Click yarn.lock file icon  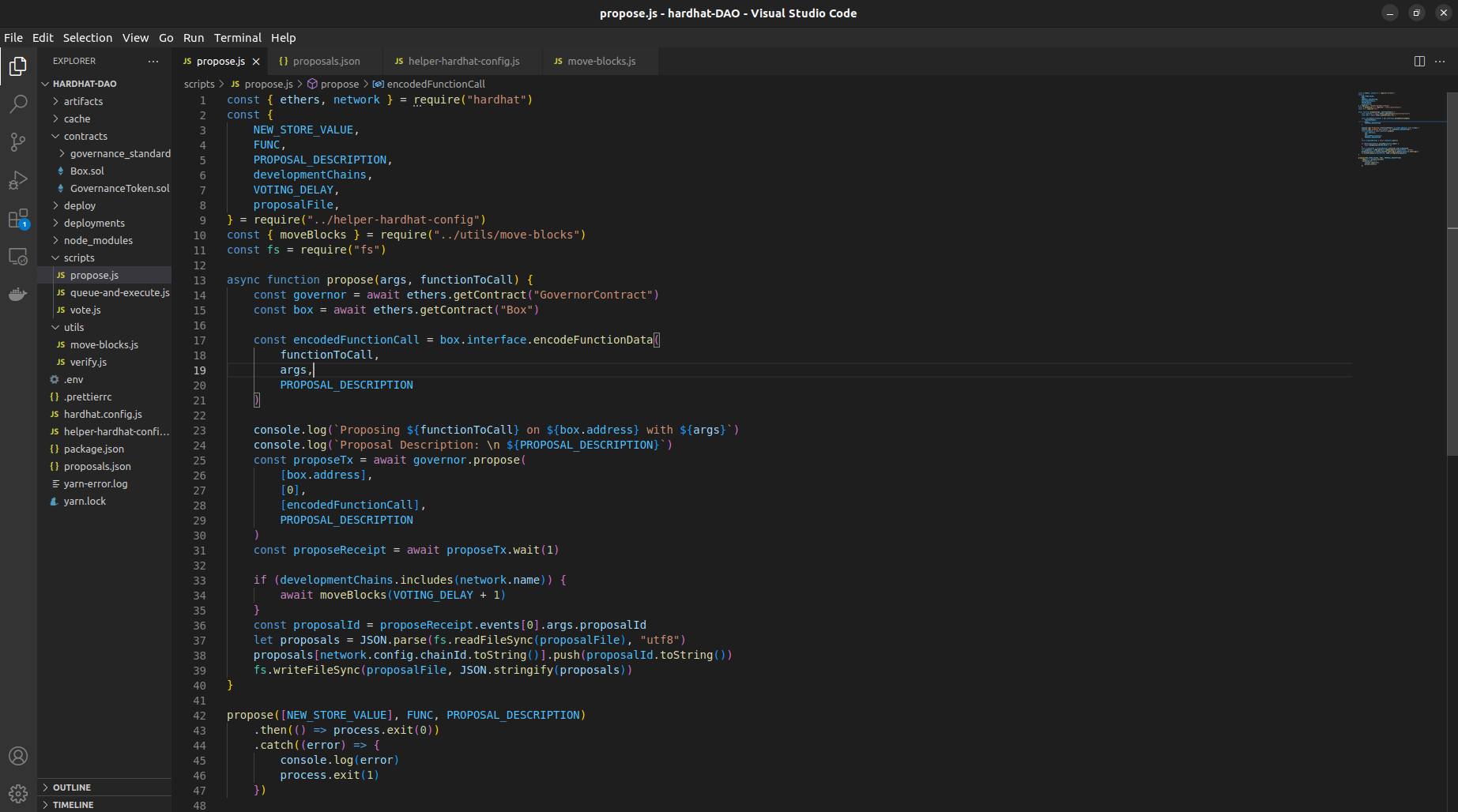[55, 501]
